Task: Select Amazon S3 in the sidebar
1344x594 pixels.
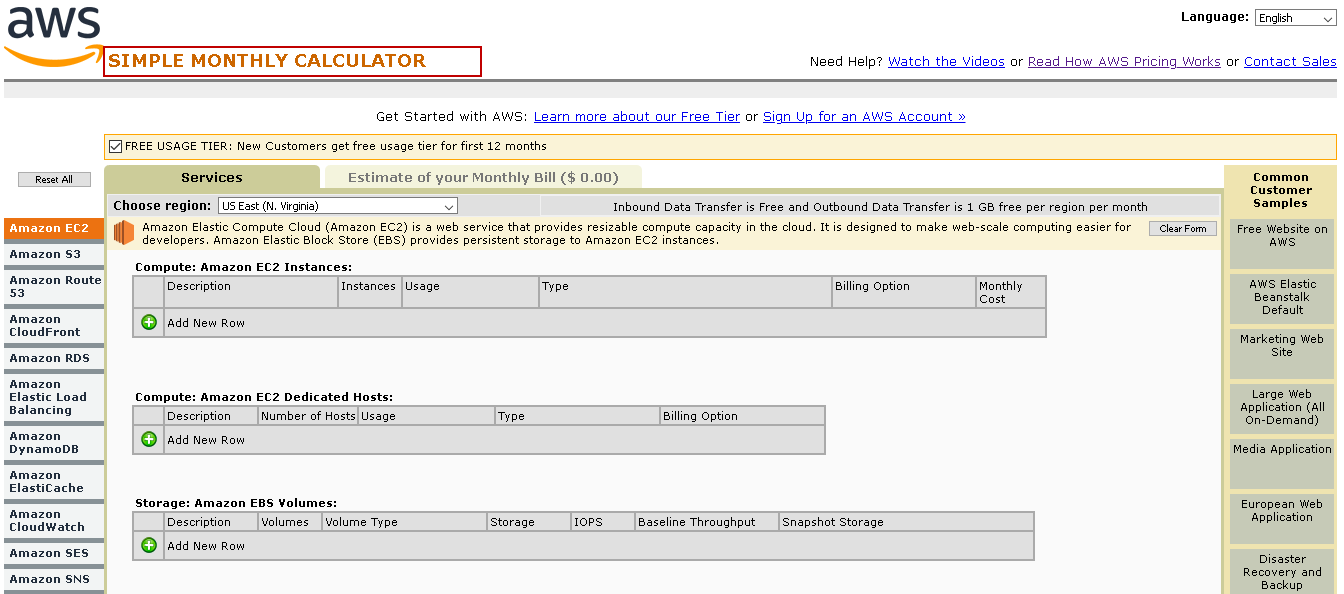Action: pyautogui.click(x=53, y=254)
